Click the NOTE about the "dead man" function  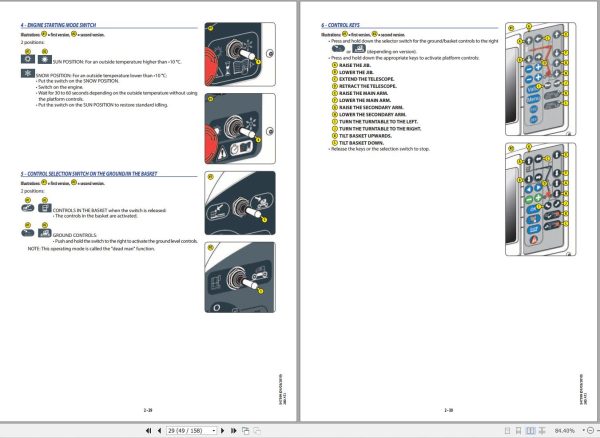point(91,249)
